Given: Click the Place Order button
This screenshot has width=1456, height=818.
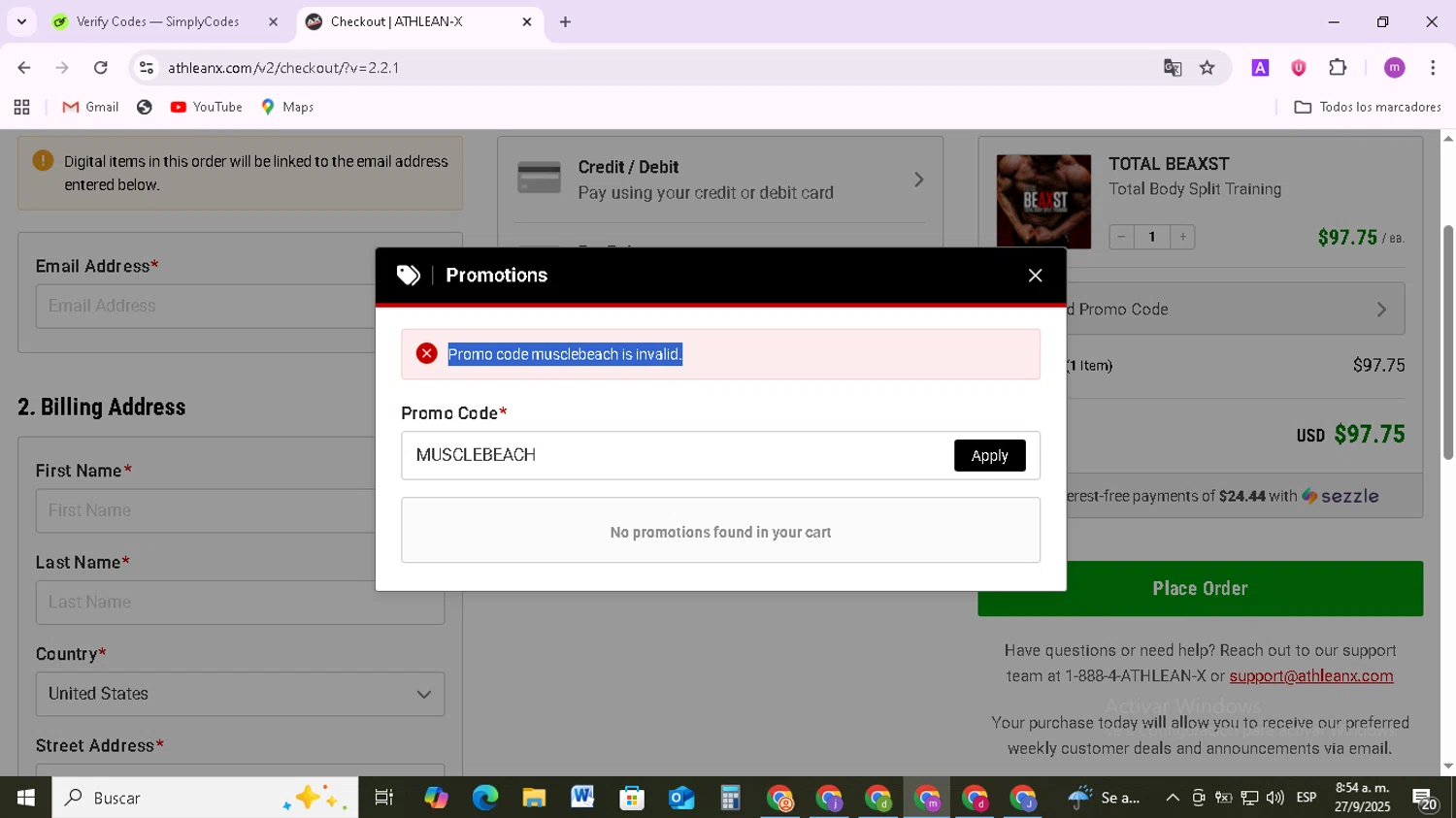Looking at the screenshot, I should (x=1200, y=588).
